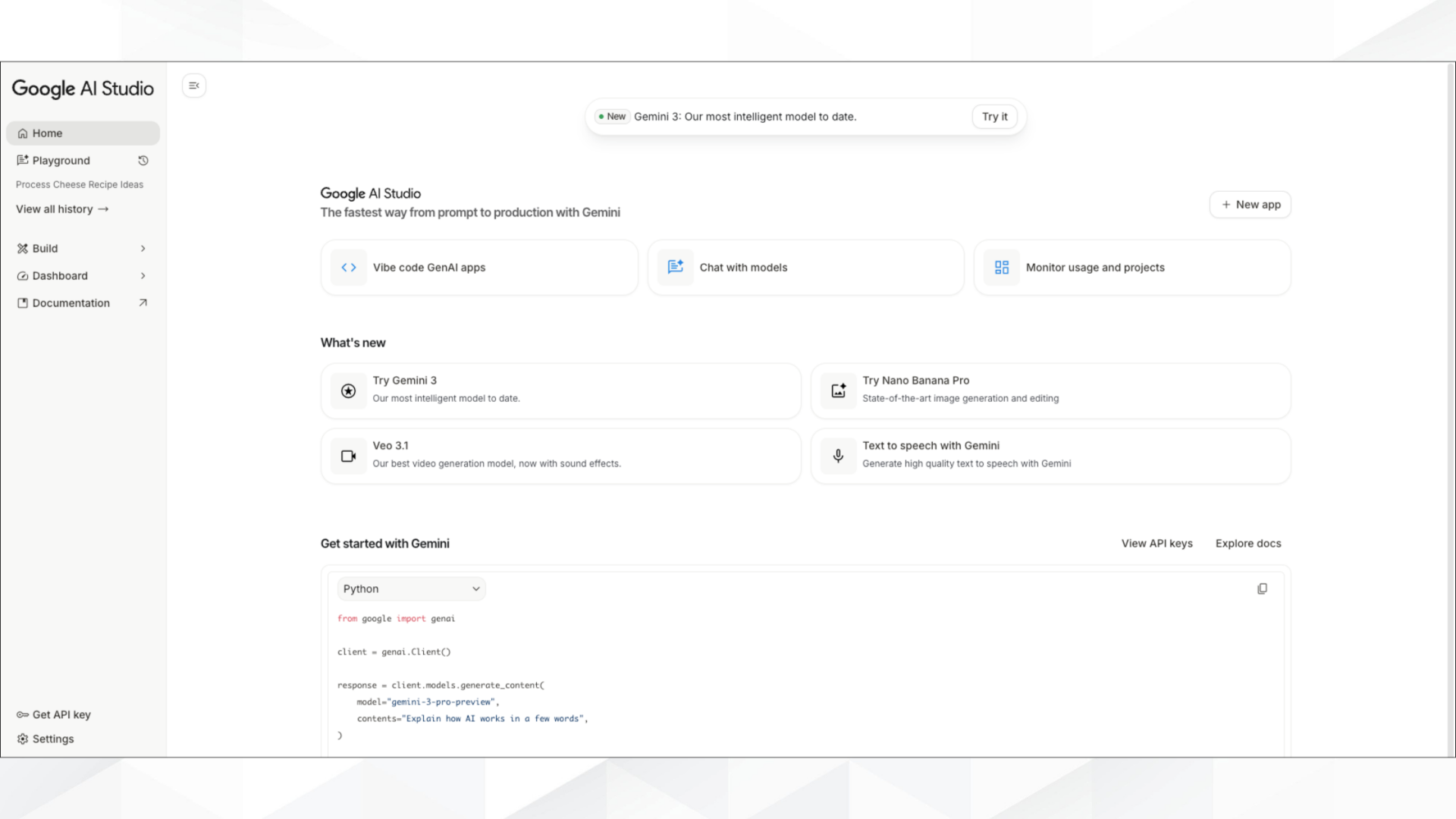
Task: Select the Try Gemini 3 star icon
Action: (348, 391)
